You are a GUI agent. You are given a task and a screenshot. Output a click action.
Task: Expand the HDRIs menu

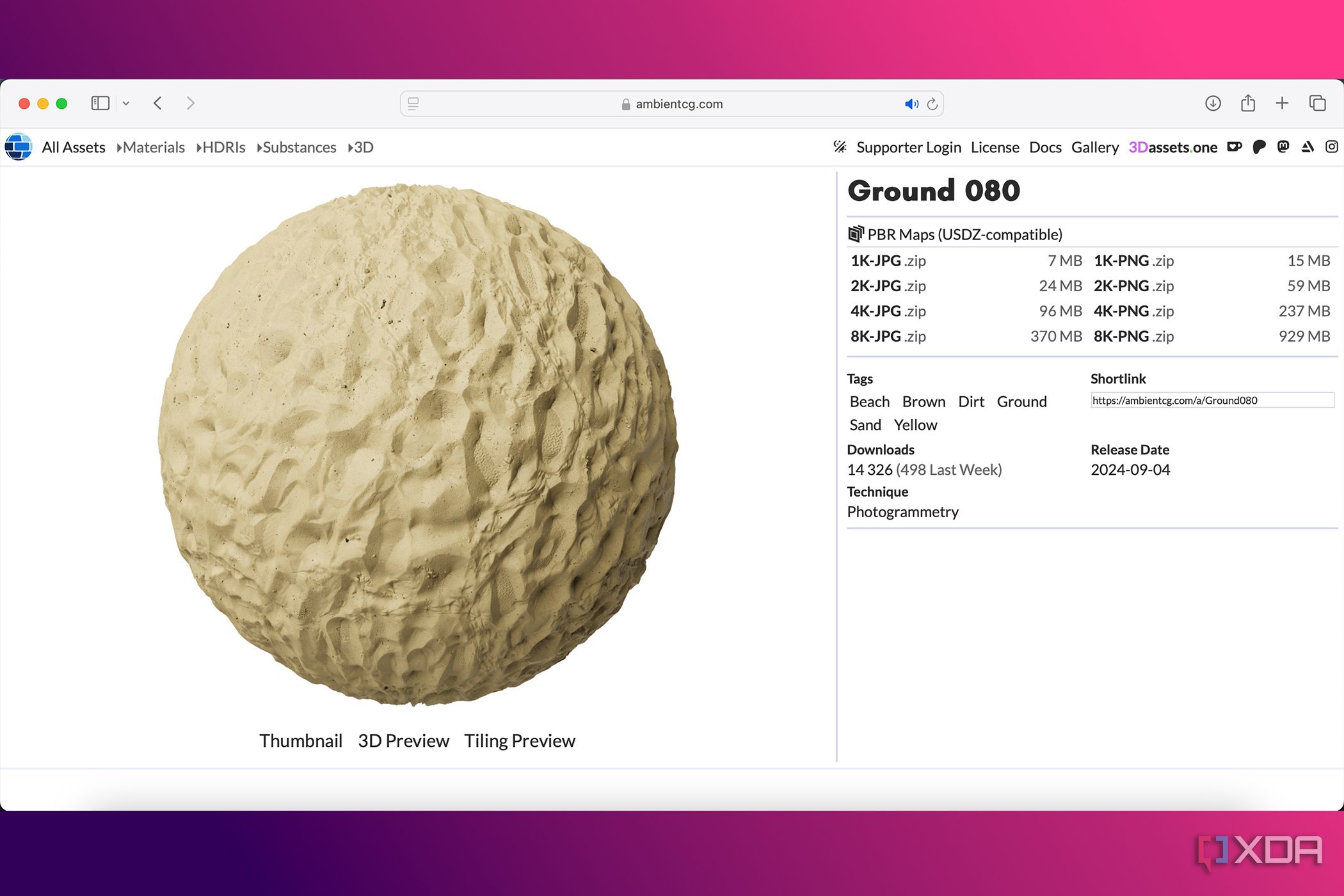tap(221, 147)
